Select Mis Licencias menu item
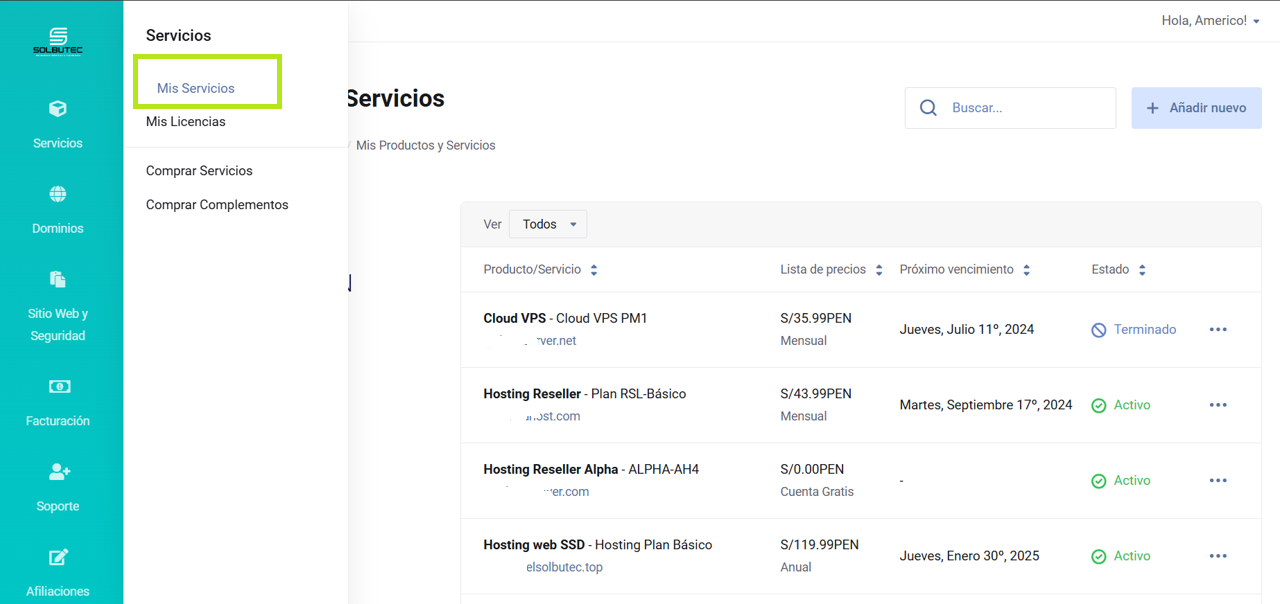The image size is (1280, 604). 186,122
